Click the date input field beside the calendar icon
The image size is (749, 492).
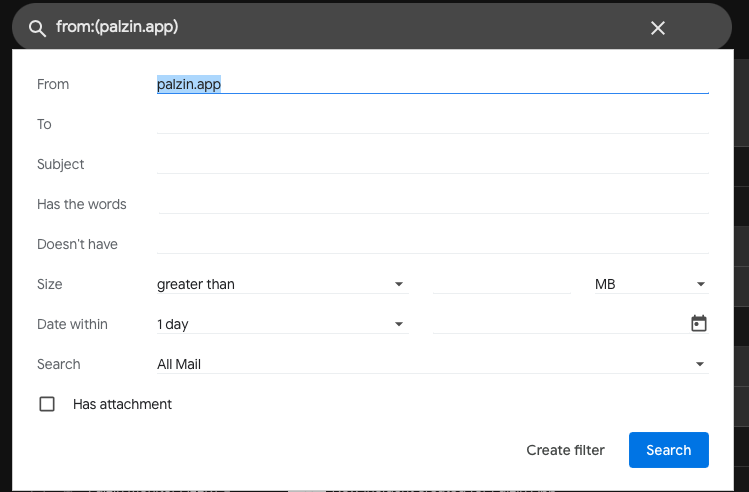tap(560, 324)
